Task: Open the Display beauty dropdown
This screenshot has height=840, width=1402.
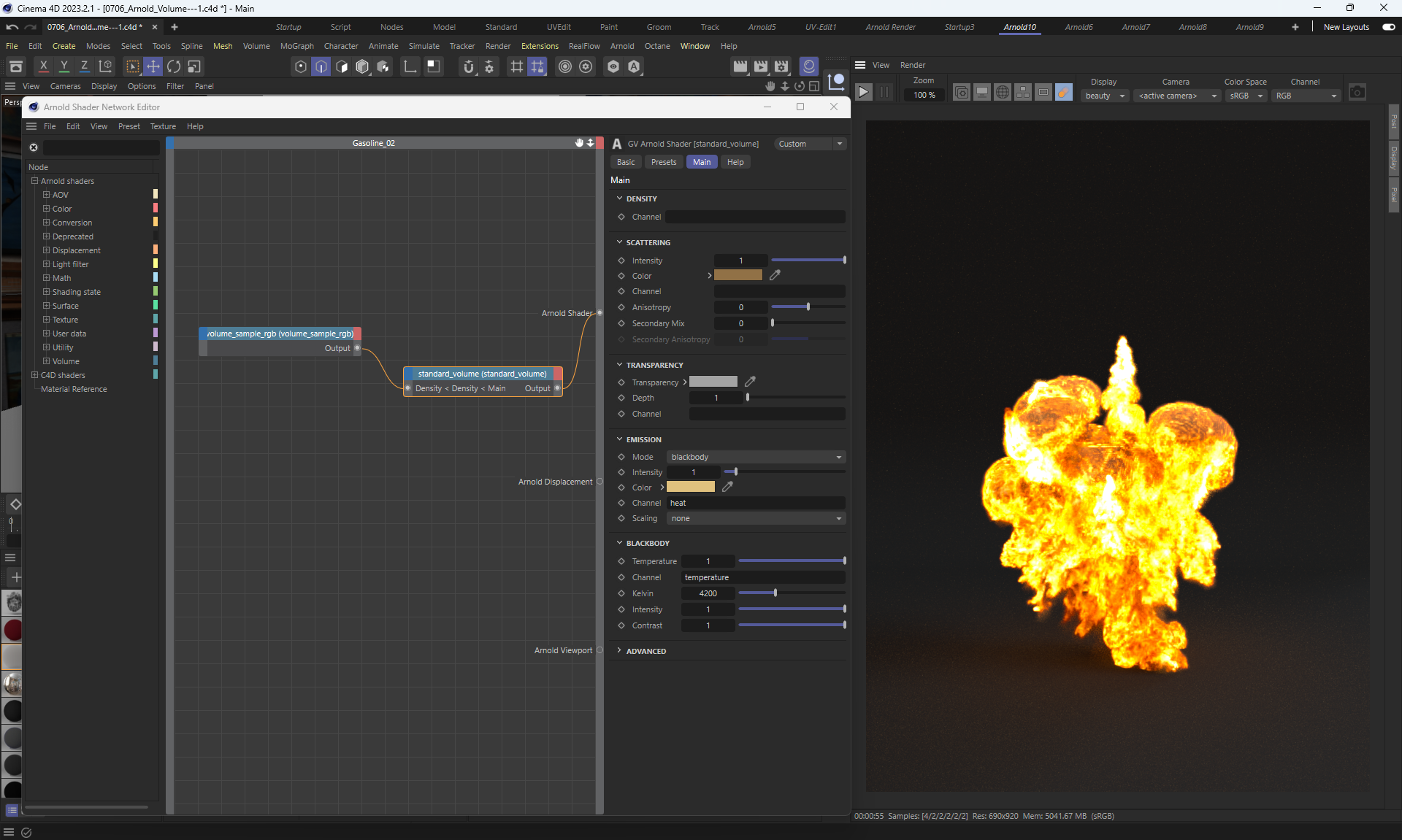Action: [x=1105, y=96]
